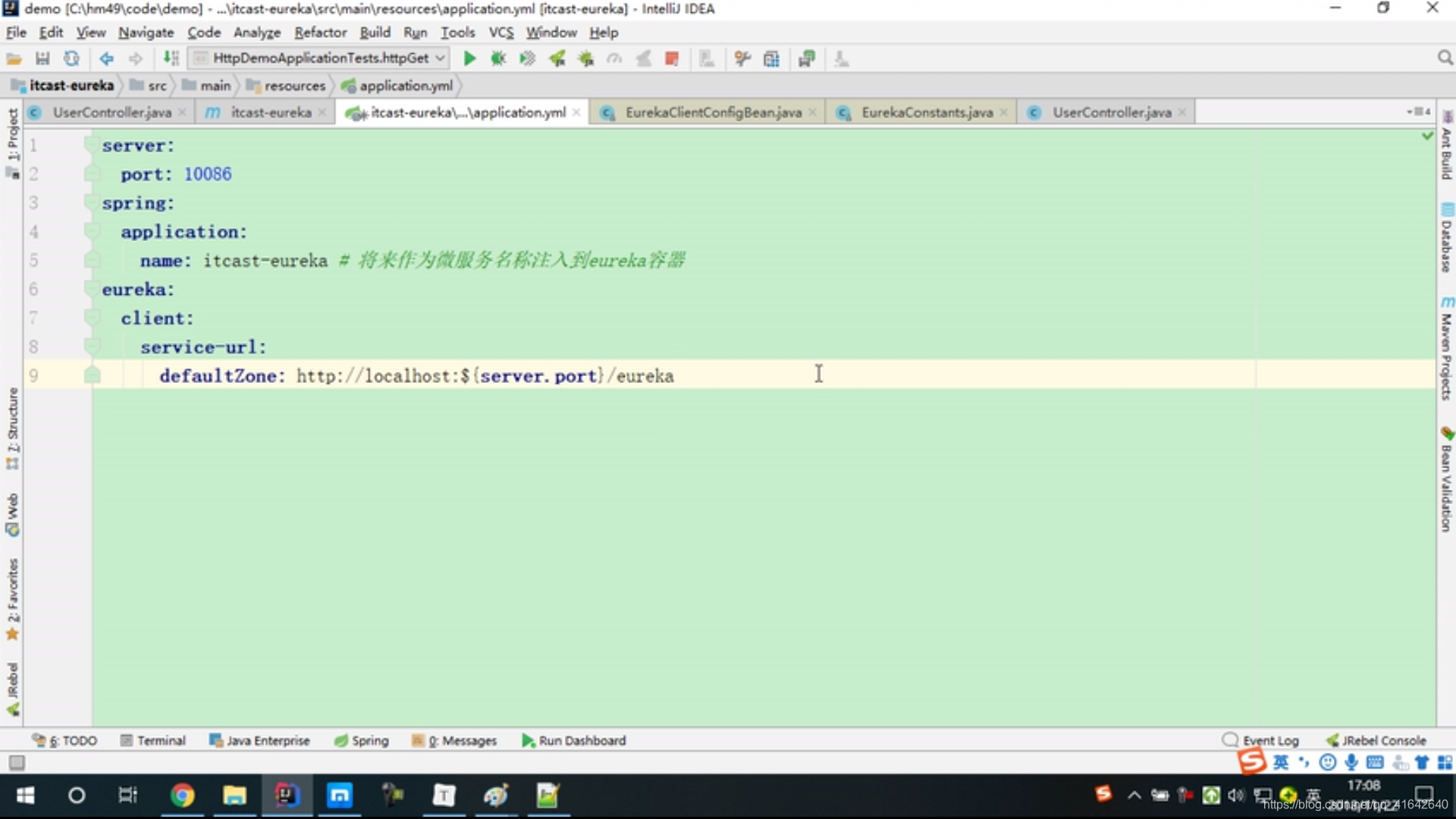Open the JRebel Console

coord(1376,741)
